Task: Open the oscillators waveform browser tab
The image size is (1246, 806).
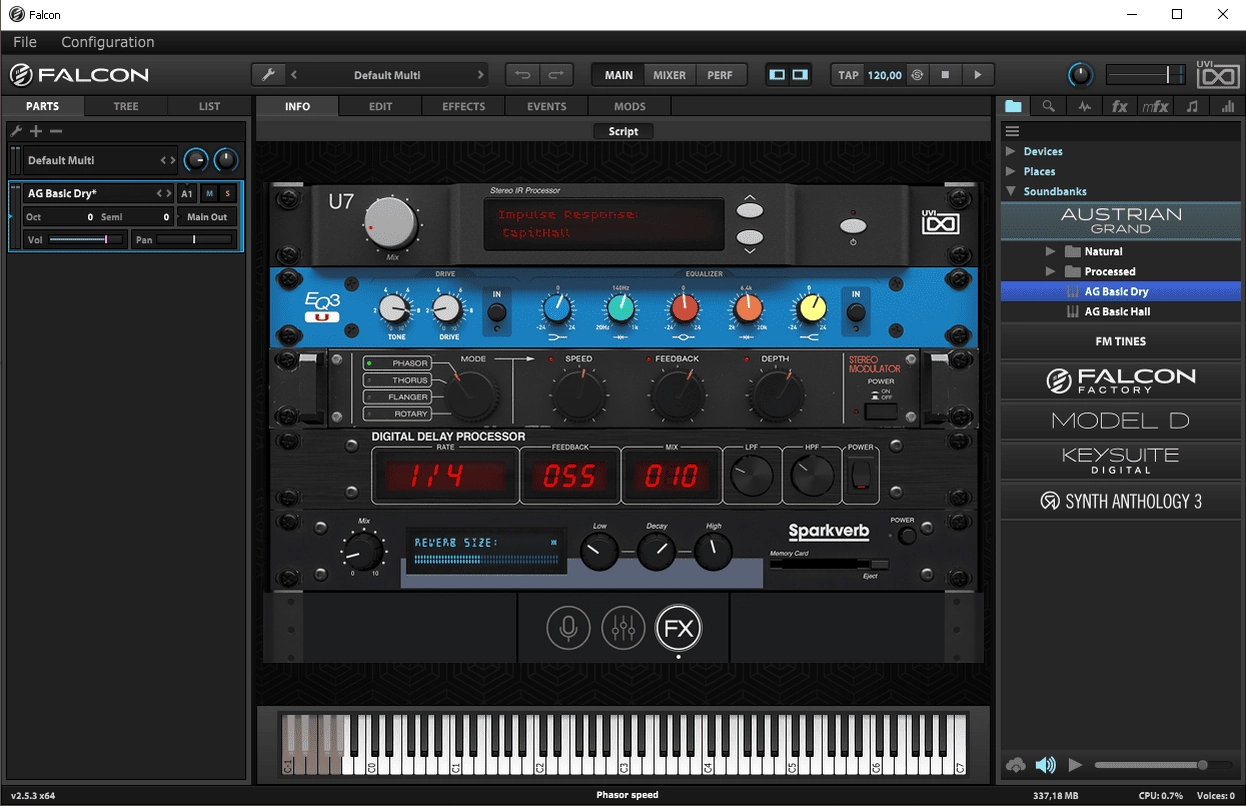Action: click(1084, 106)
